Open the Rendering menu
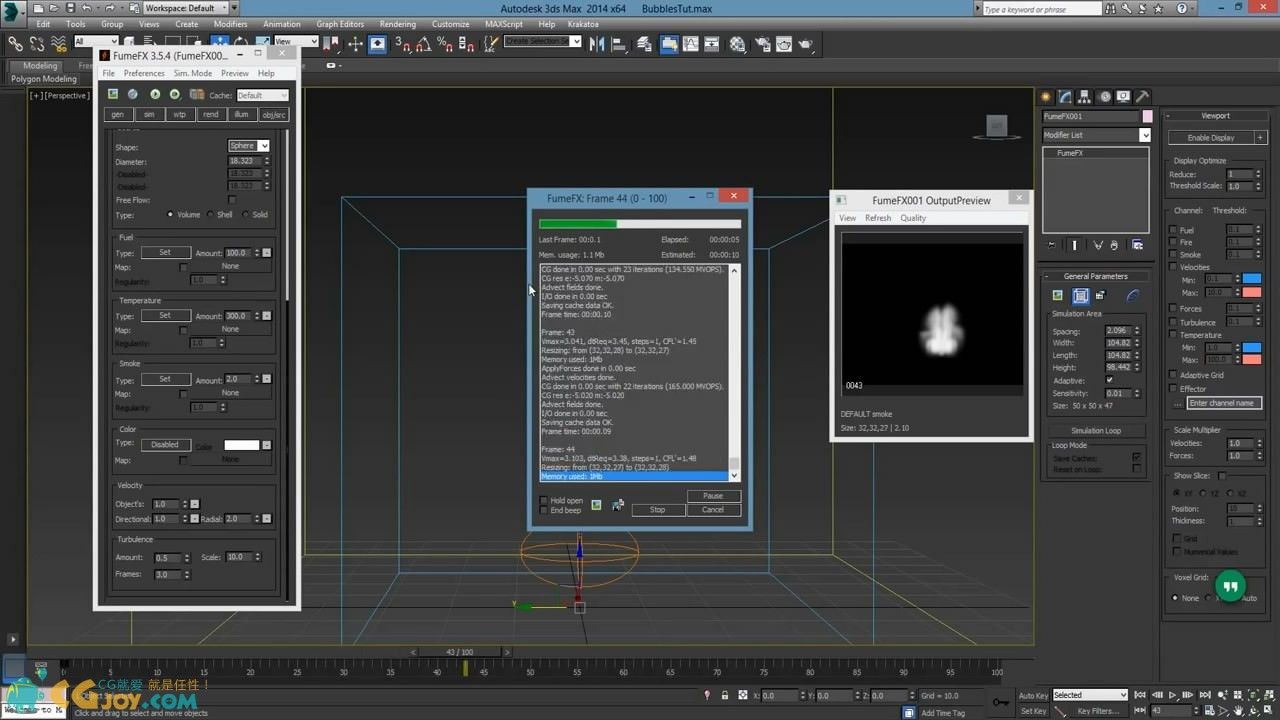 (398, 24)
